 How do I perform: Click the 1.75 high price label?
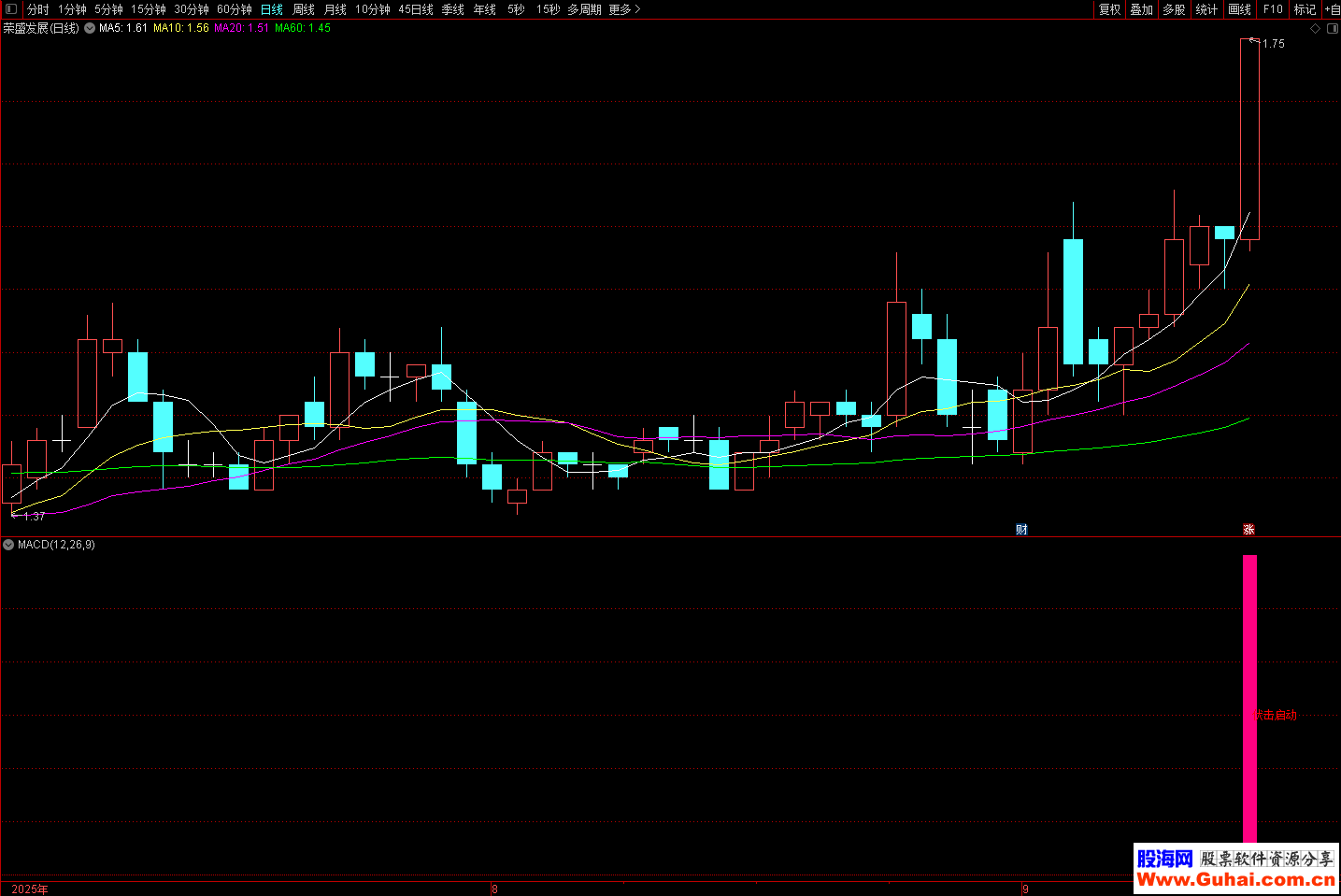tap(1274, 44)
